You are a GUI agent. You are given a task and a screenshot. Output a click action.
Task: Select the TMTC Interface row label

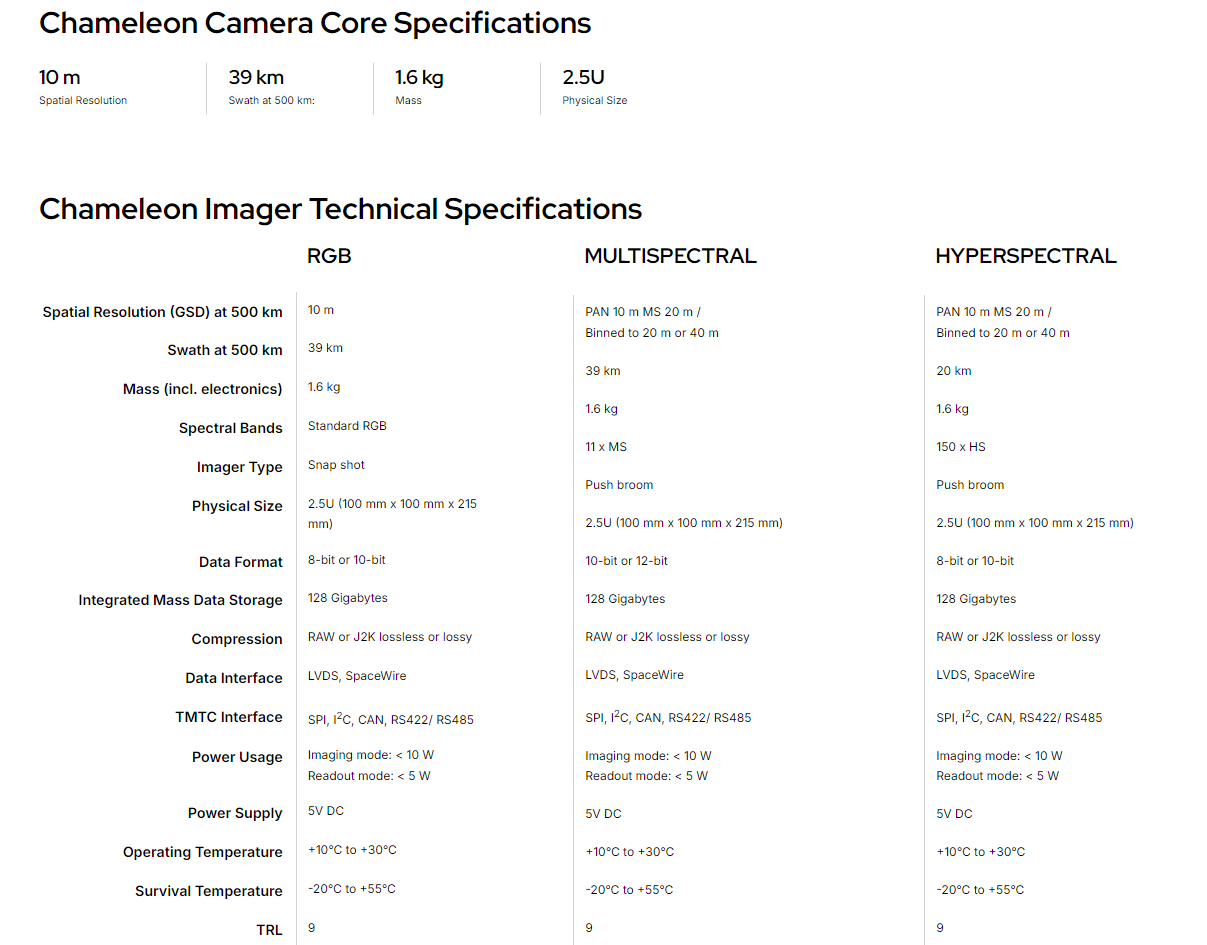coord(229,717)
